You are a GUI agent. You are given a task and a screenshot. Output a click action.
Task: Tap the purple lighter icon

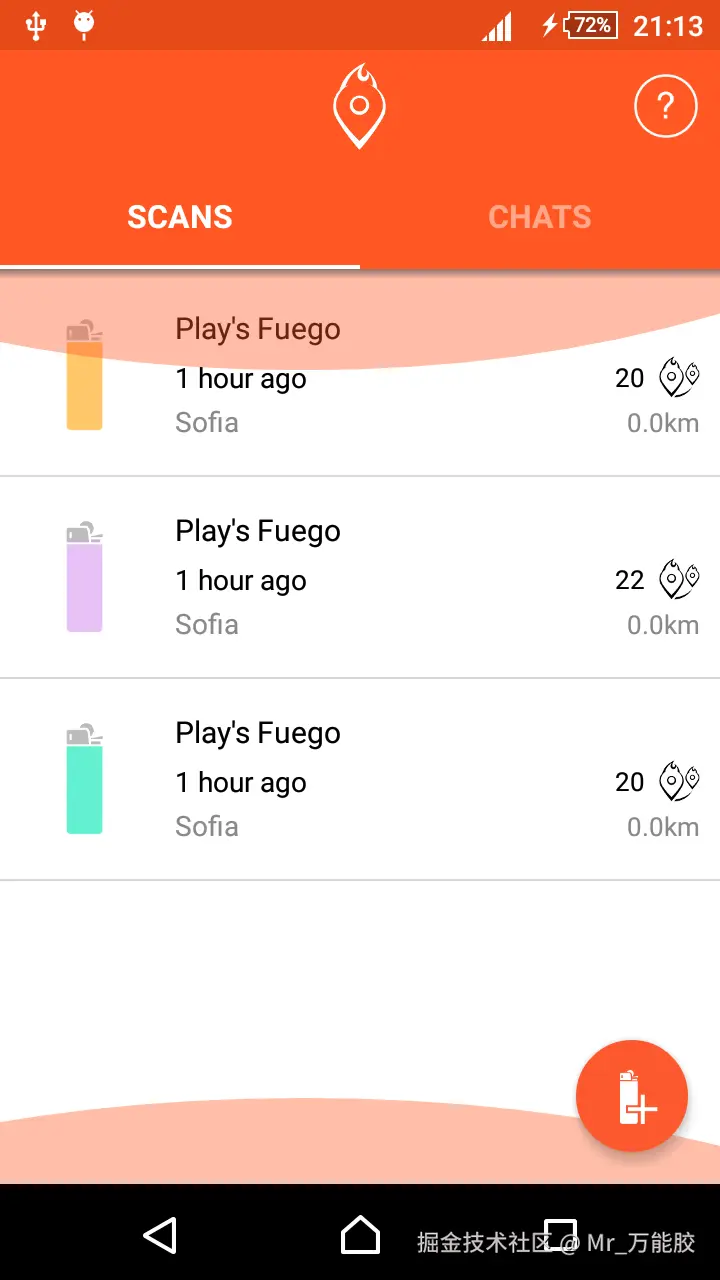85,578
